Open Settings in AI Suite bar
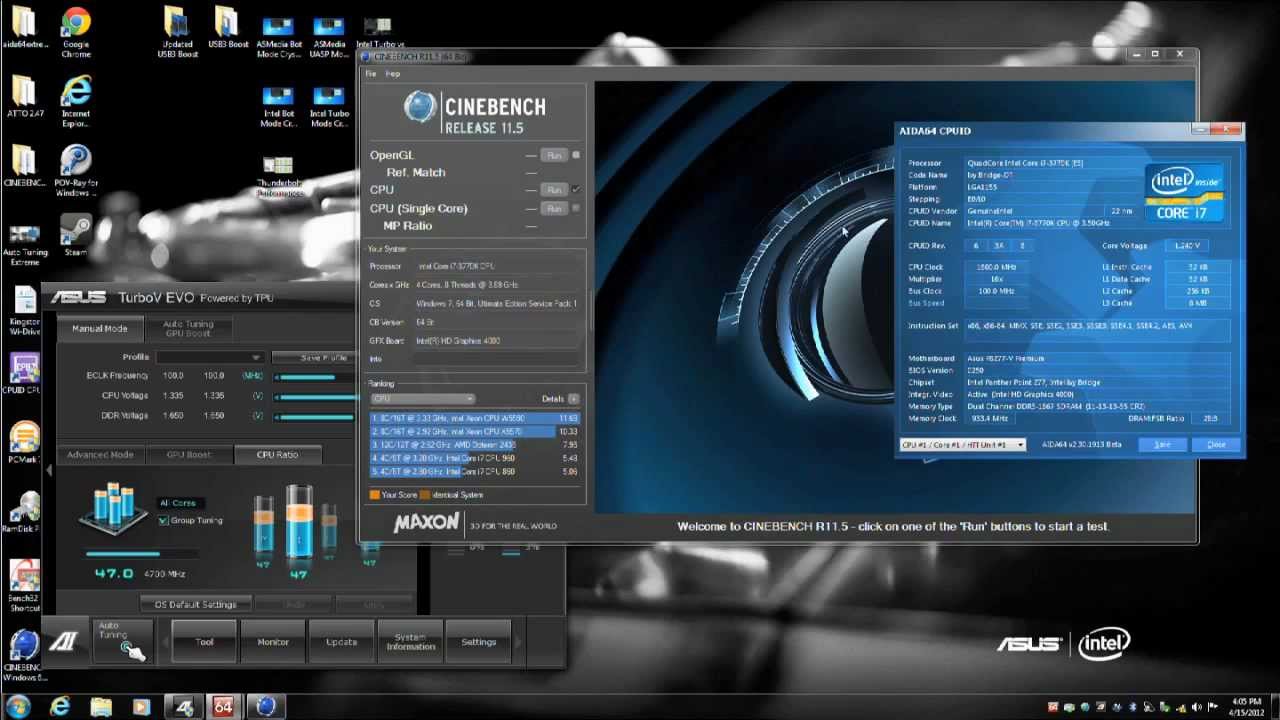Image resolution: width=1280 pixels, height=720 pixels. (478, 642)
